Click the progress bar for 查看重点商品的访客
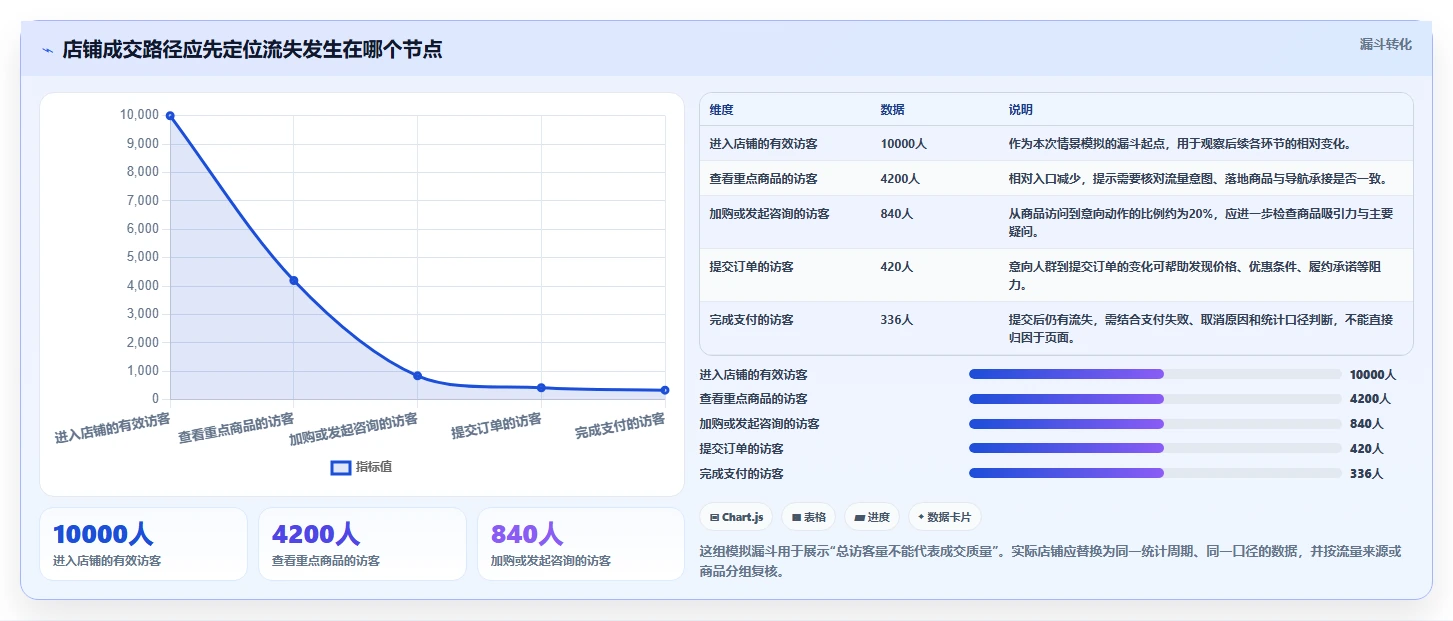 point(1155,399)
